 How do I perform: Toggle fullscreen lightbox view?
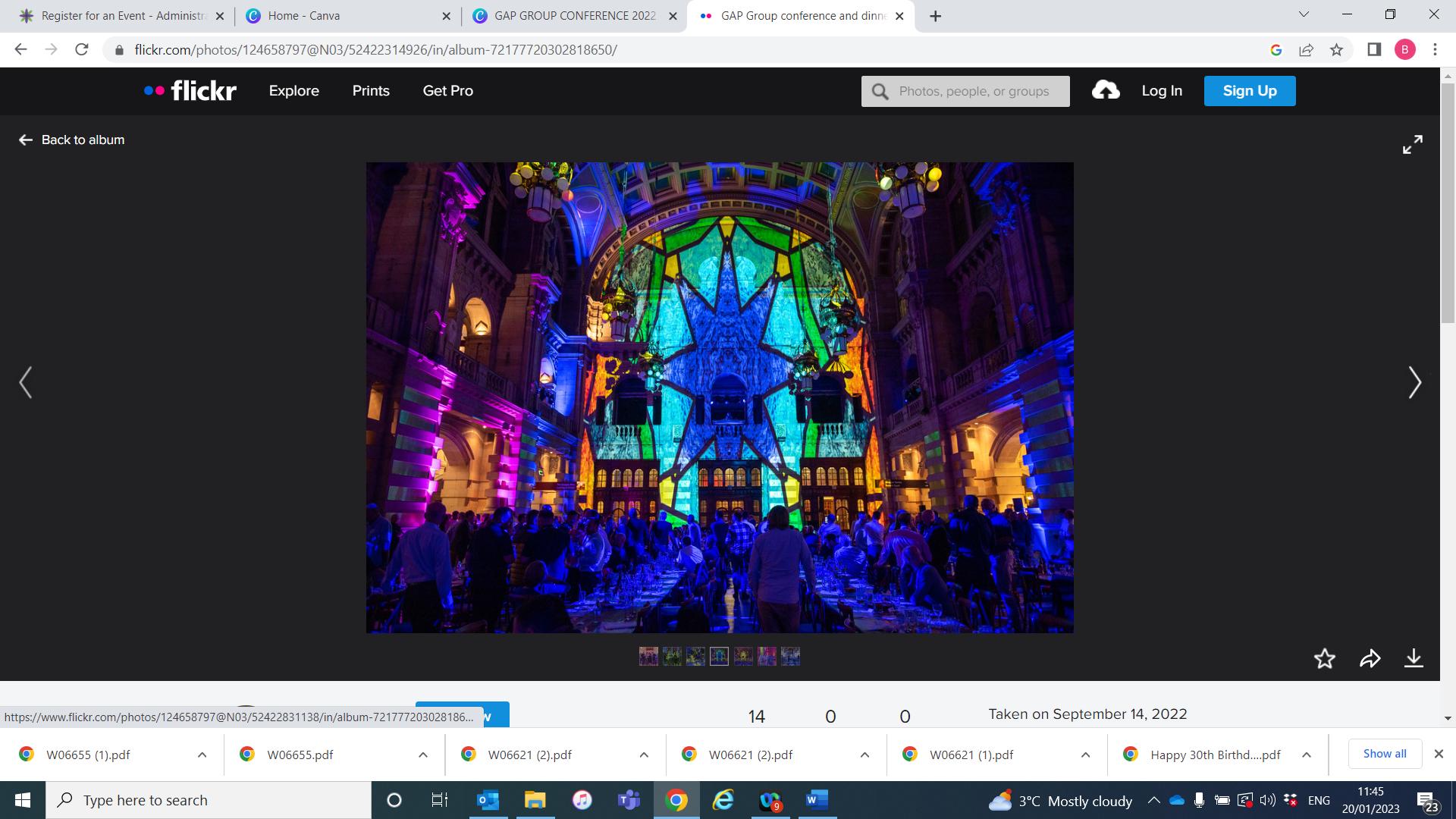(x=1412, y=144)
